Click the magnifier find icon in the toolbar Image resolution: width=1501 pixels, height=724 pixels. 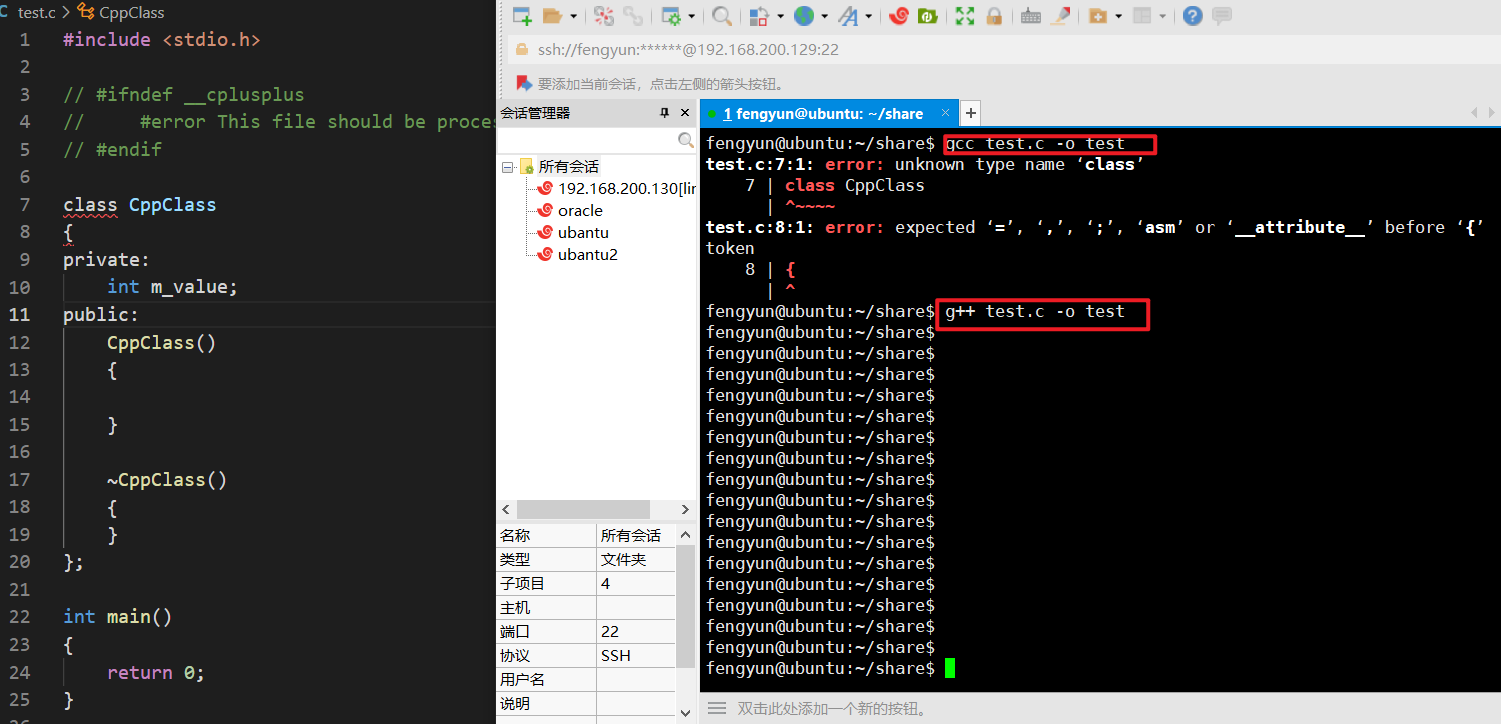tap(720, 16)
